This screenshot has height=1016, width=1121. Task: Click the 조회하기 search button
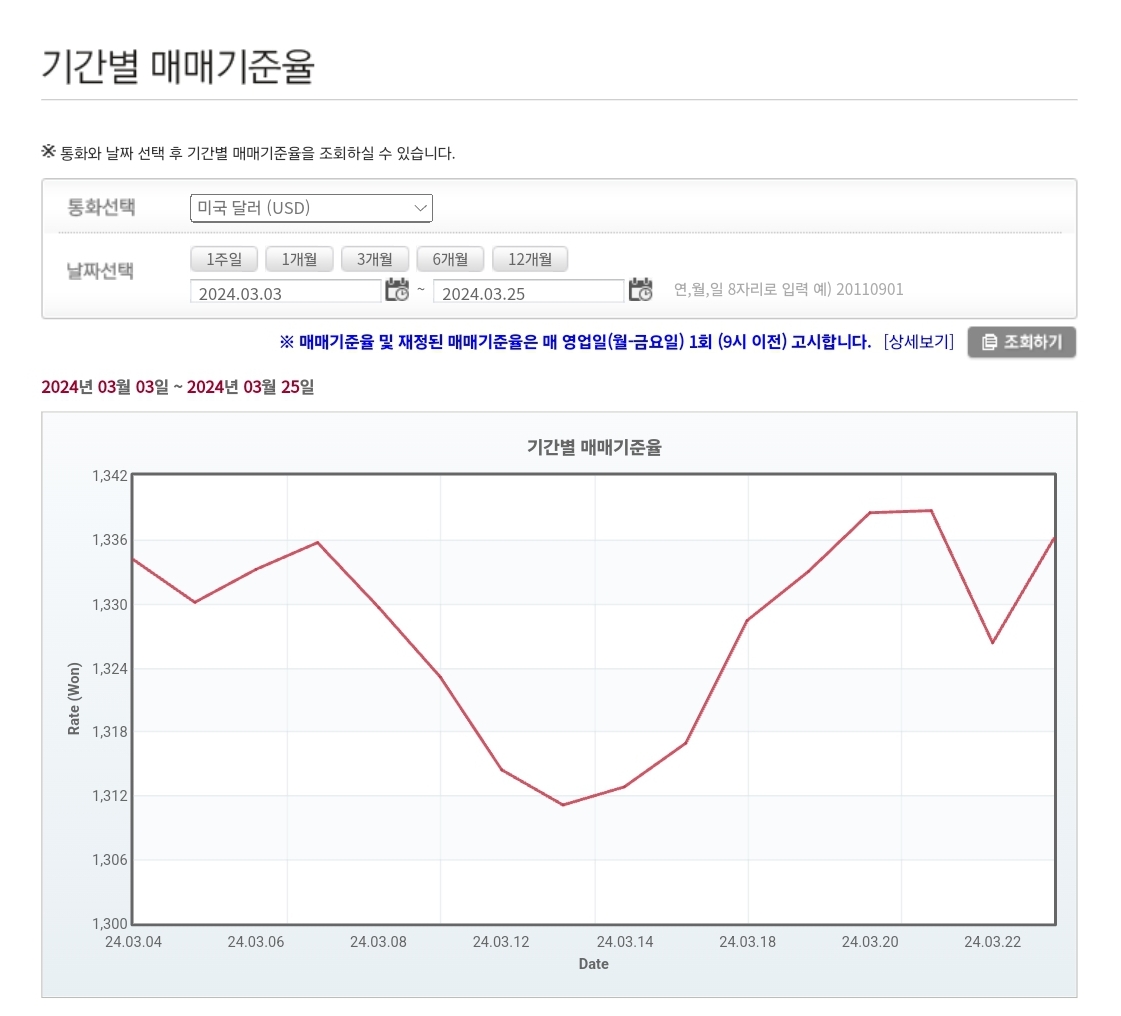click(x=1022, y=342)
